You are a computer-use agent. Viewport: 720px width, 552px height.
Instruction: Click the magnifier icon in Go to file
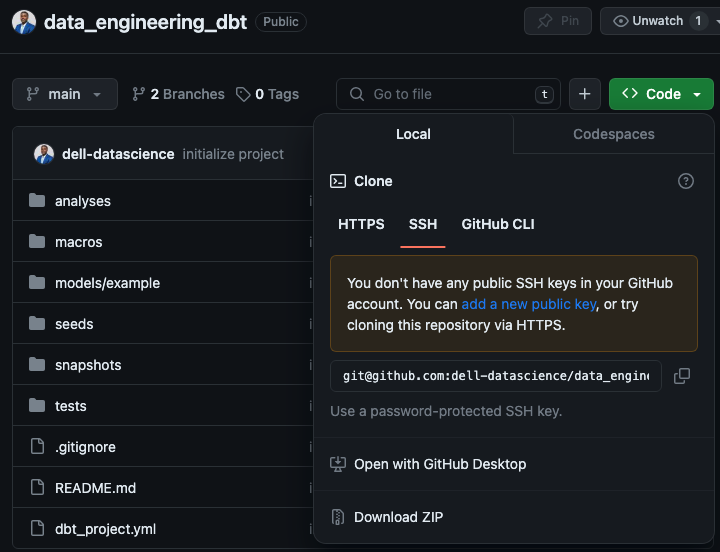[x=357, y=94]
